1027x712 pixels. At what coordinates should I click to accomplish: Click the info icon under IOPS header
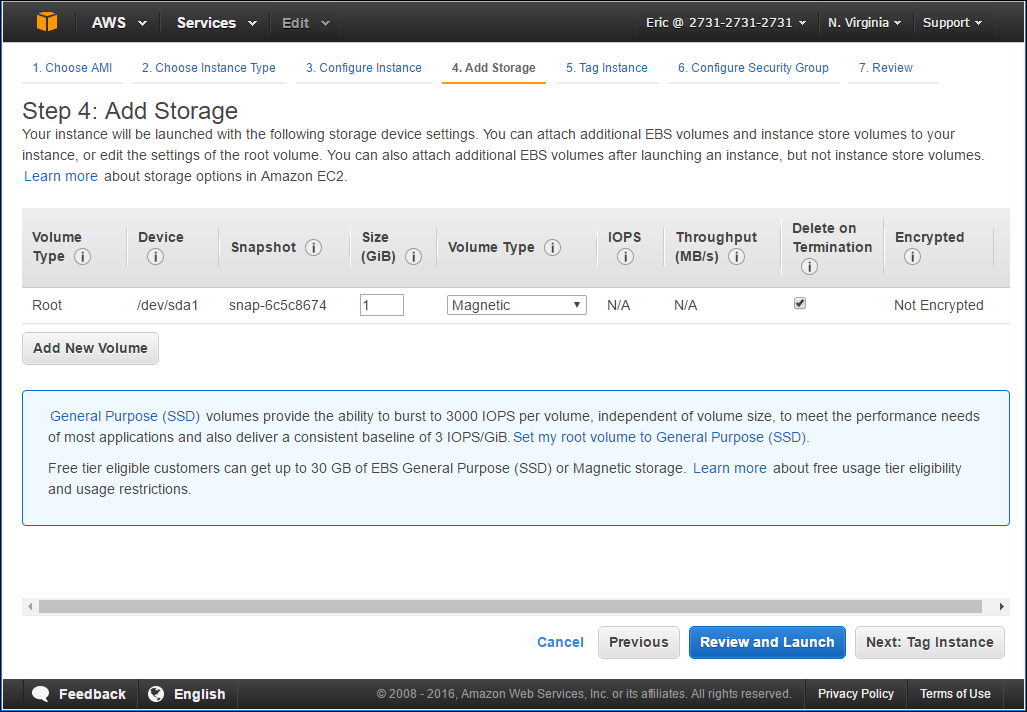pos(625,257)
